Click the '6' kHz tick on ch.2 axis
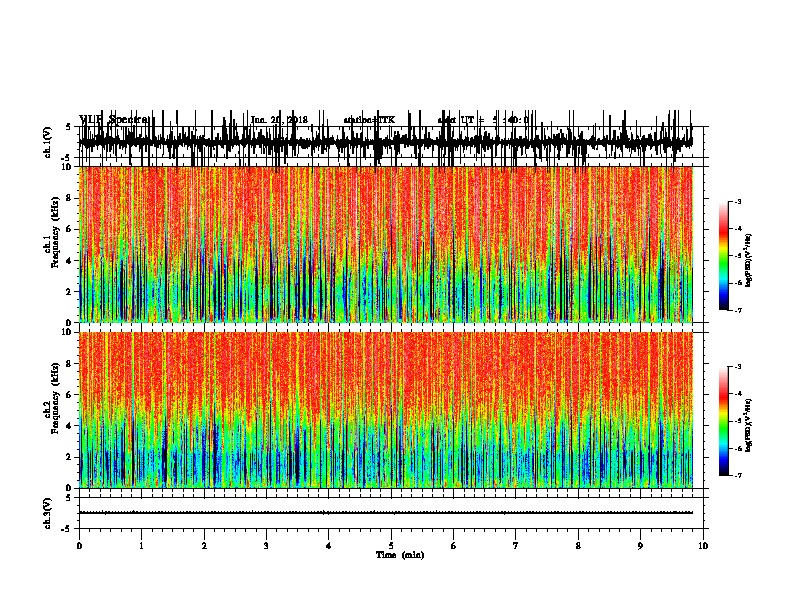This screenshot has height=612, width=792. [70, 394]
